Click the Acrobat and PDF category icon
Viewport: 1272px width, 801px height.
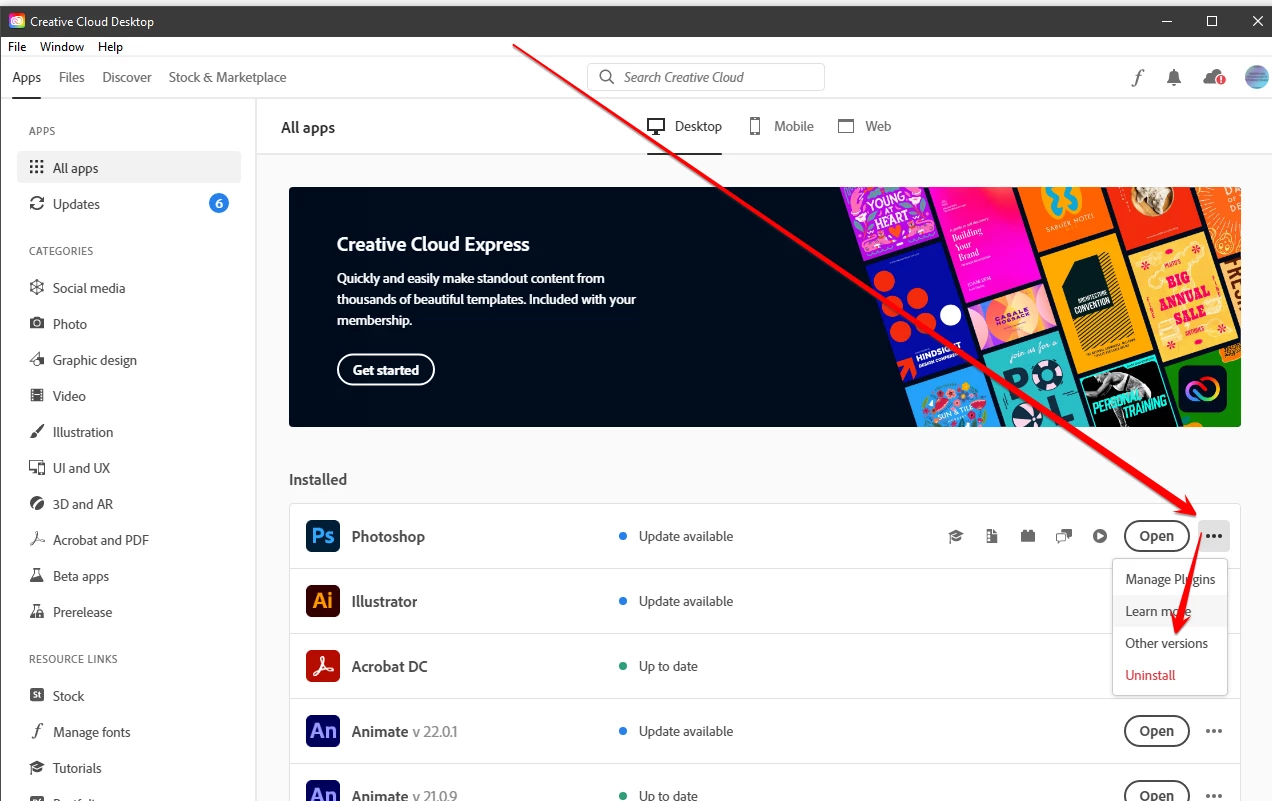(37, 540)
